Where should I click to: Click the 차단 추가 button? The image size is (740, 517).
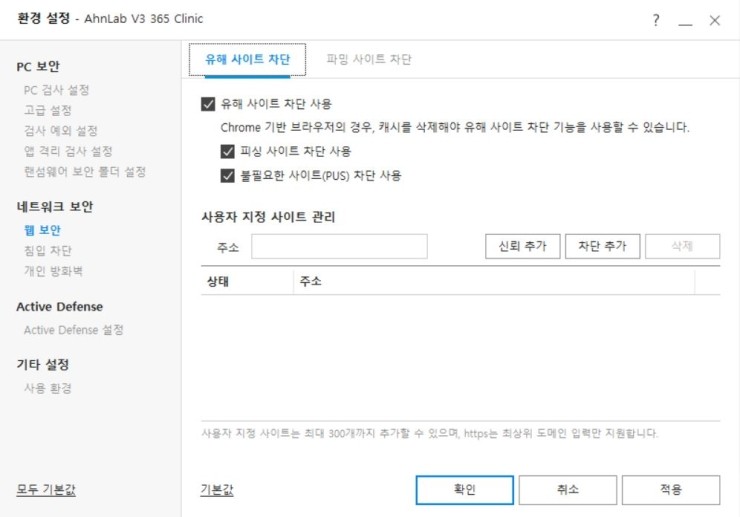point(602,246)
